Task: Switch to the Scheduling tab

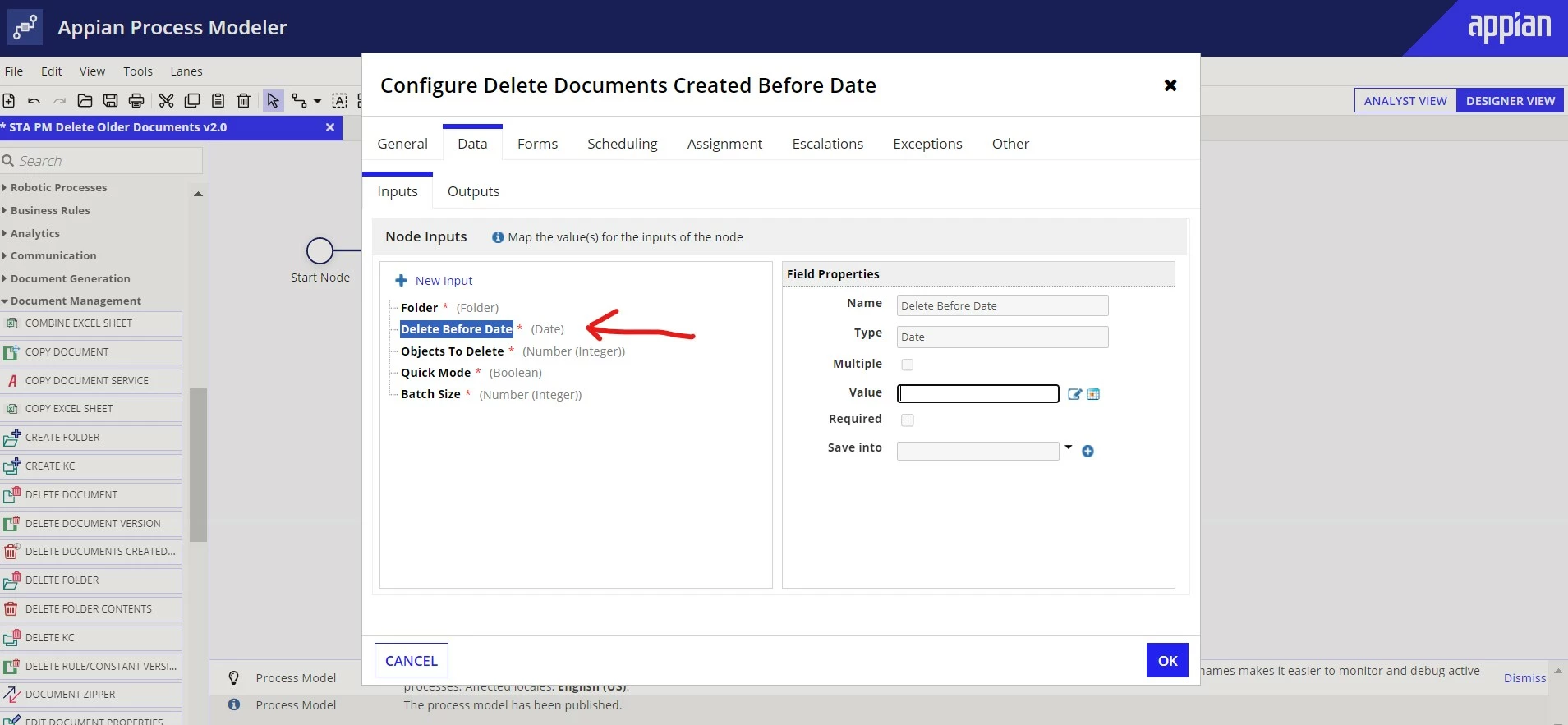Action: [x=623, y=144]
